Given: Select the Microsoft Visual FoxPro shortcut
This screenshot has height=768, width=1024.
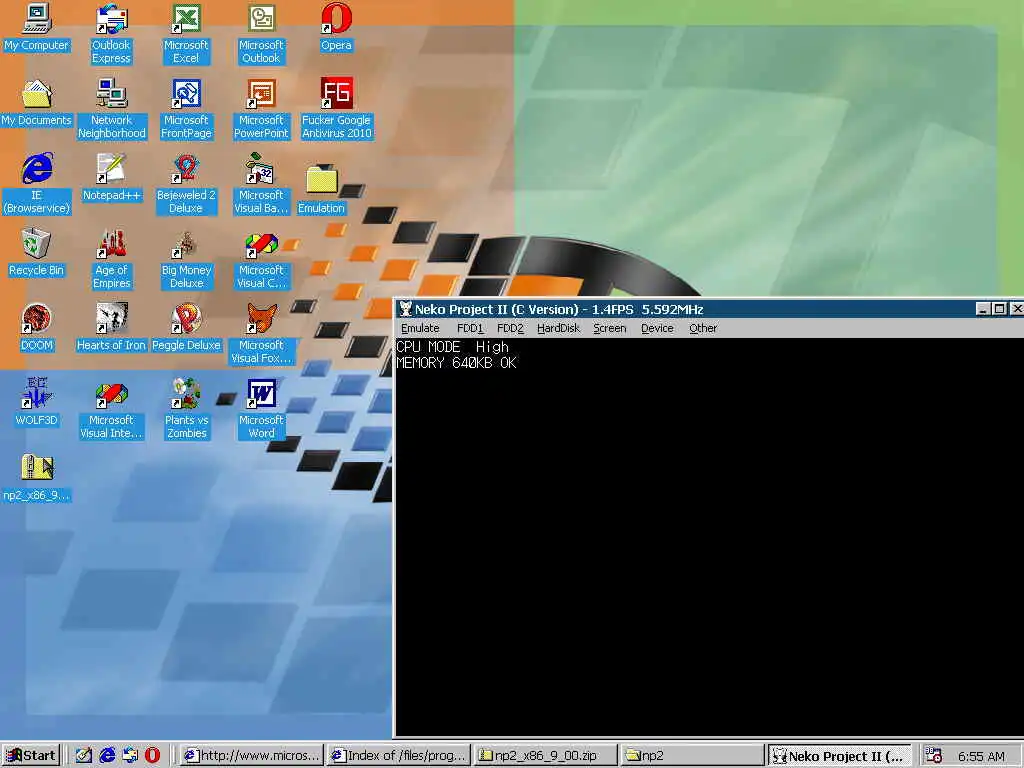Looking at the screenshot, I should tap(261, 334).
